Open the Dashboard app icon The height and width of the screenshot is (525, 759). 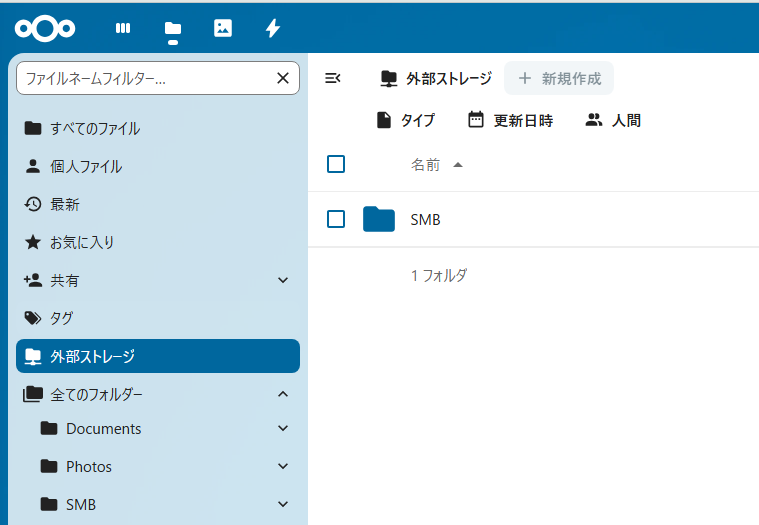123,28
